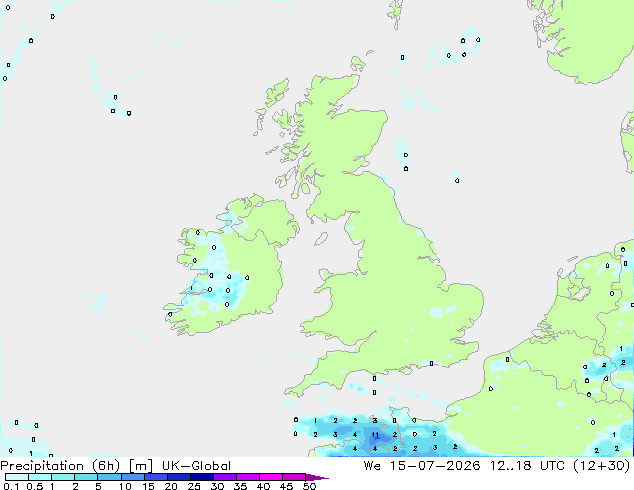This screenshot has height=490, width=634.
Task: Click the '25' legend scale label
Action: 194,486
